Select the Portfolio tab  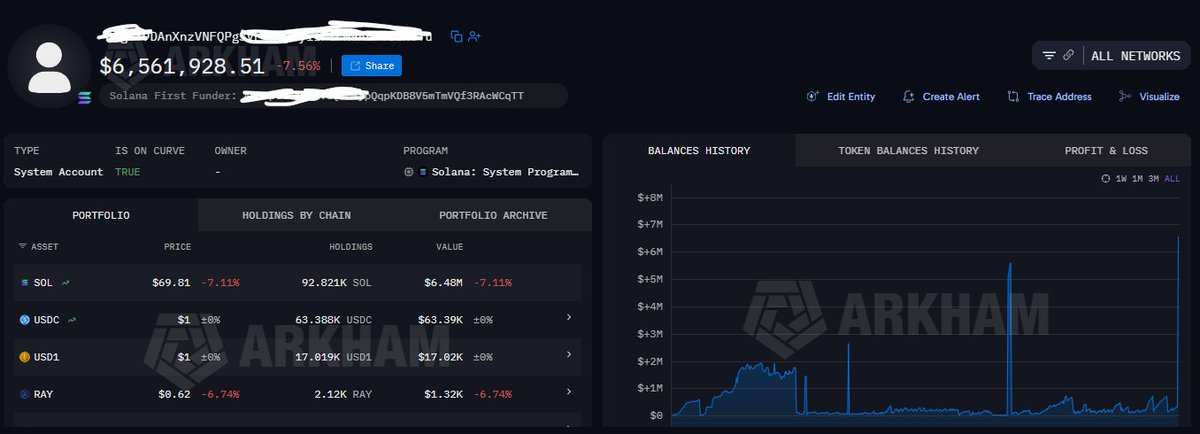coord(100,215)
